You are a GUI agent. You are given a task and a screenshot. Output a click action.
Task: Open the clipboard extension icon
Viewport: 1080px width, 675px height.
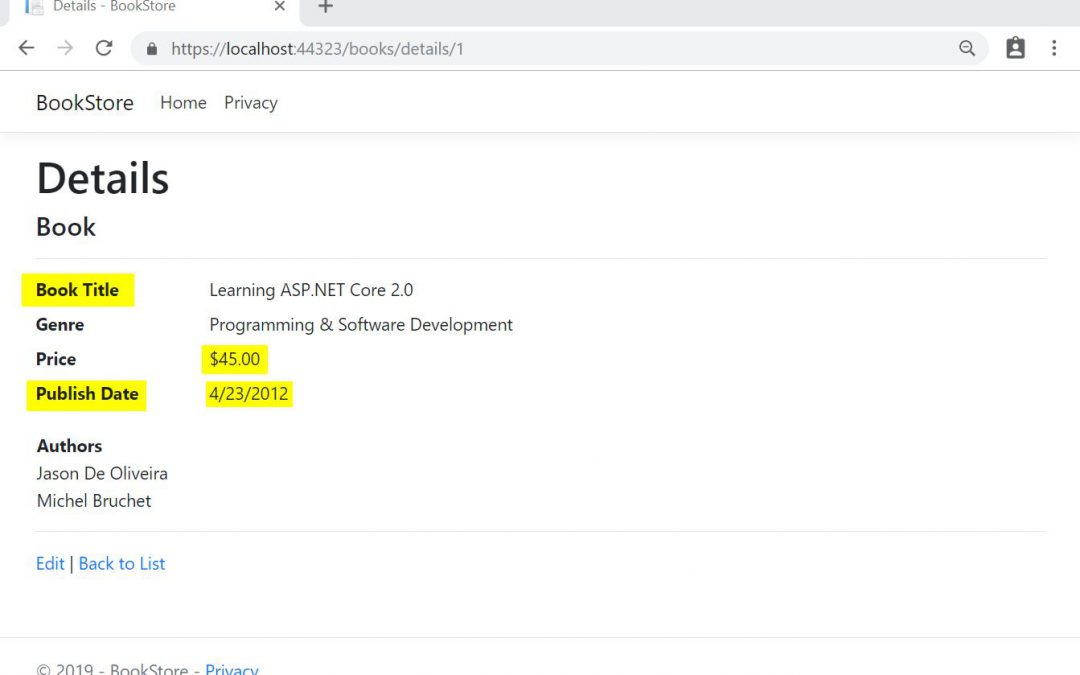click(x=1015, y=48)
